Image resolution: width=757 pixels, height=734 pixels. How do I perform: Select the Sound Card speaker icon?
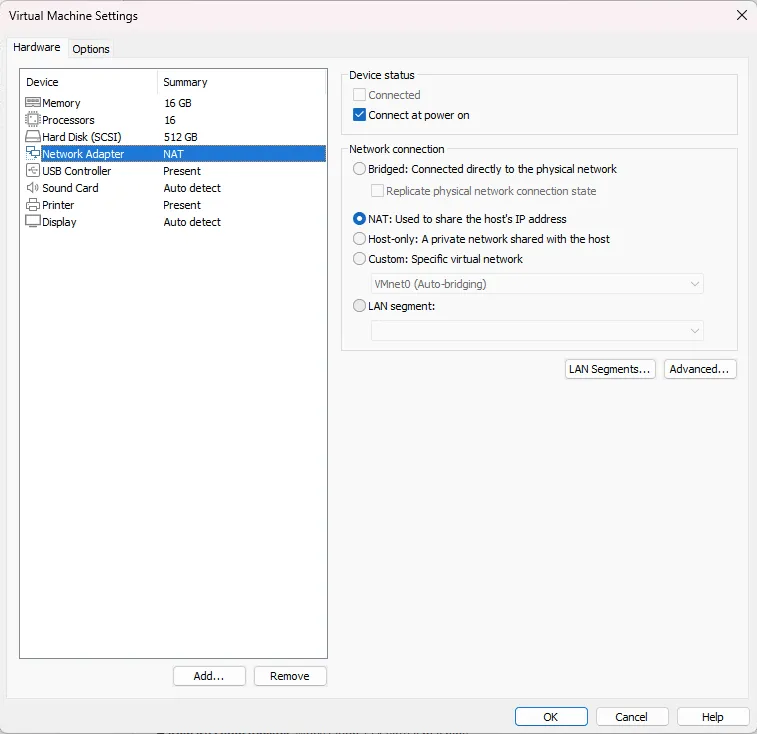click(32, 188)
